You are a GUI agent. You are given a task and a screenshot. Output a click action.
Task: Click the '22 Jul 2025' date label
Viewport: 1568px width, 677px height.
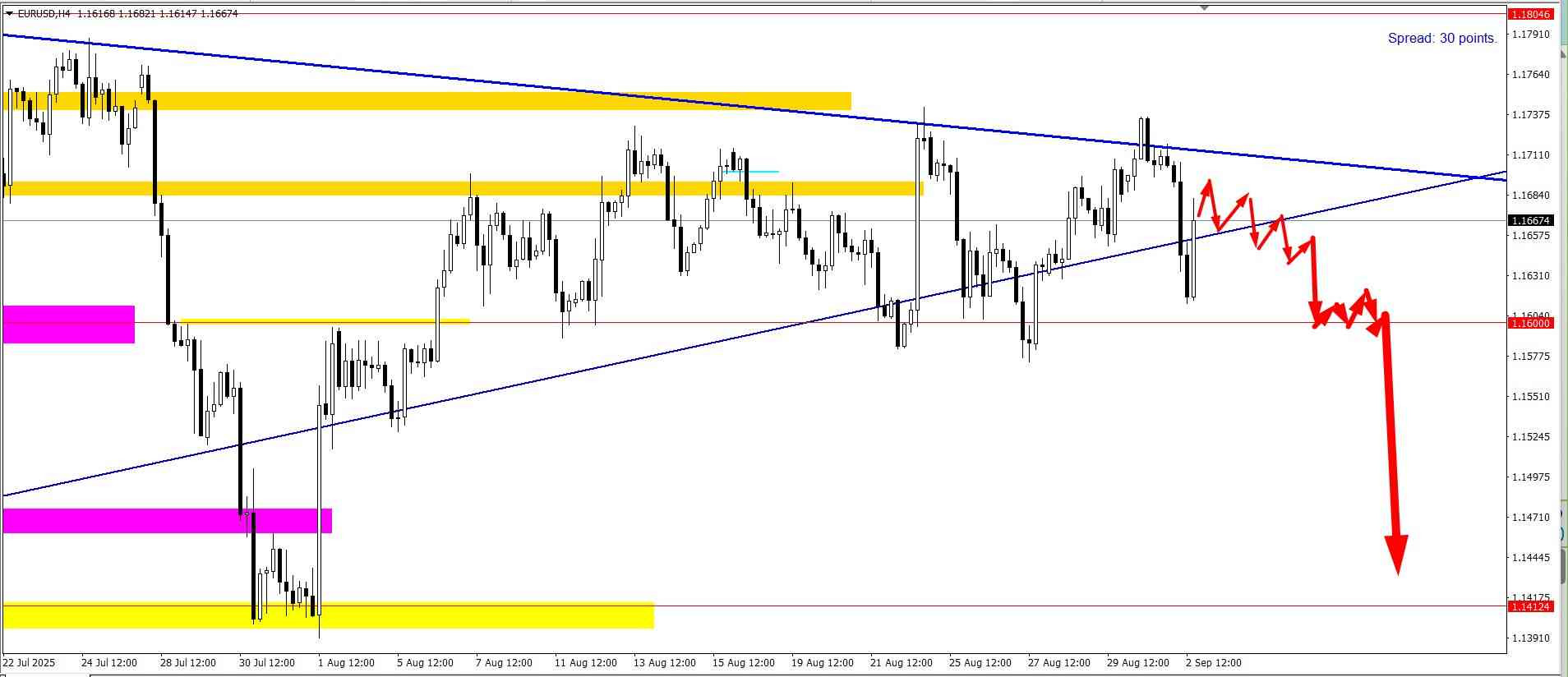(29, 663)
